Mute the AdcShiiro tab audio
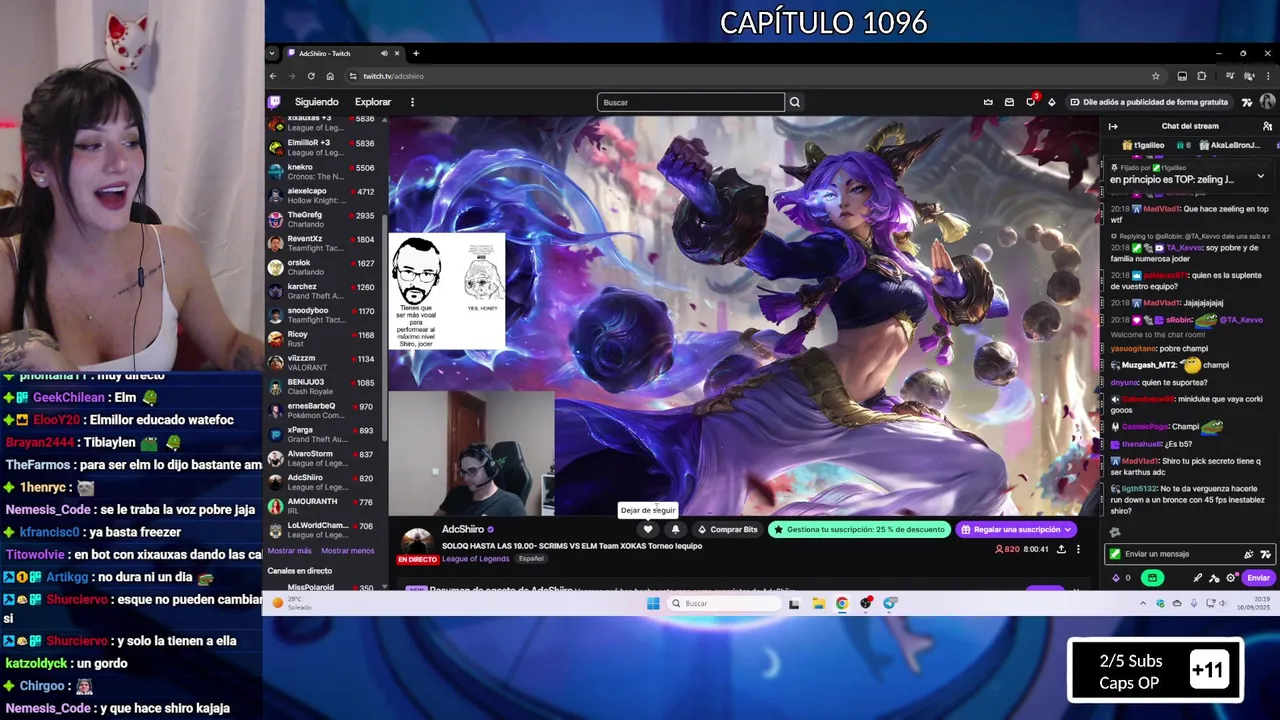 [384, 53]
